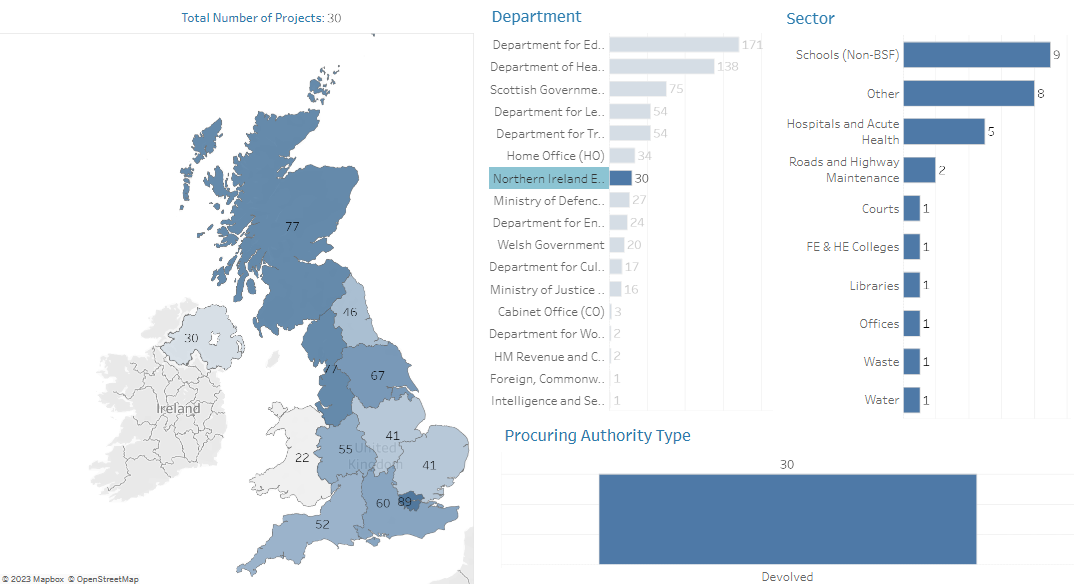This screenshot has height=584, width=1078.
Task: Click the Roads and Highway Maintenance bar
Action: pos(919,170)
